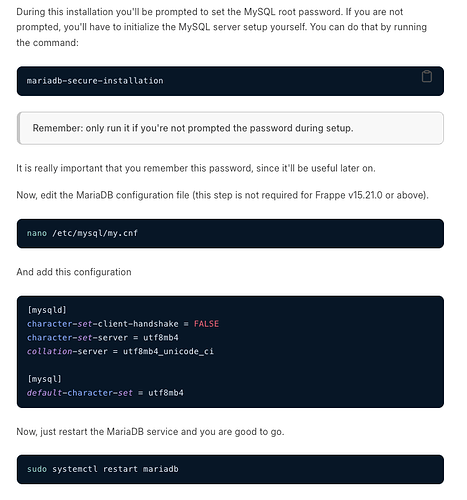Click the Remember note callout box
Viewport: 467px width, 500px height.
(230, 128)
